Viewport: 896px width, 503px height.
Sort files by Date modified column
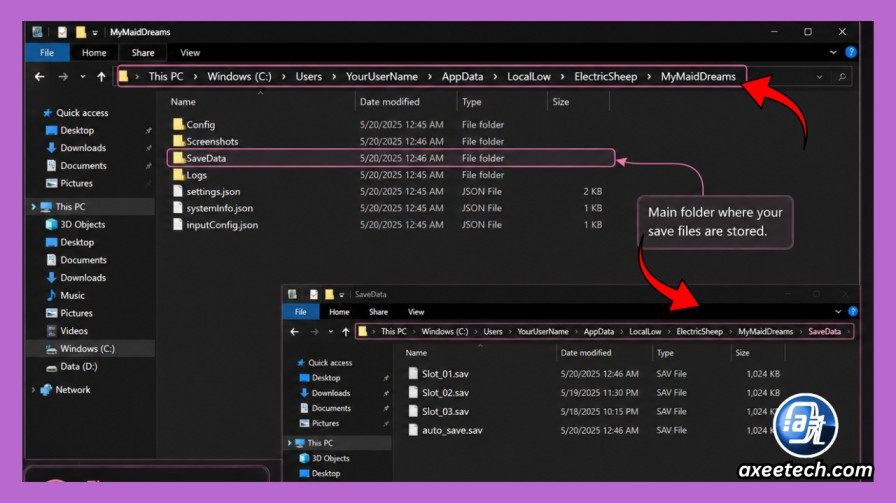pos(390,102)
